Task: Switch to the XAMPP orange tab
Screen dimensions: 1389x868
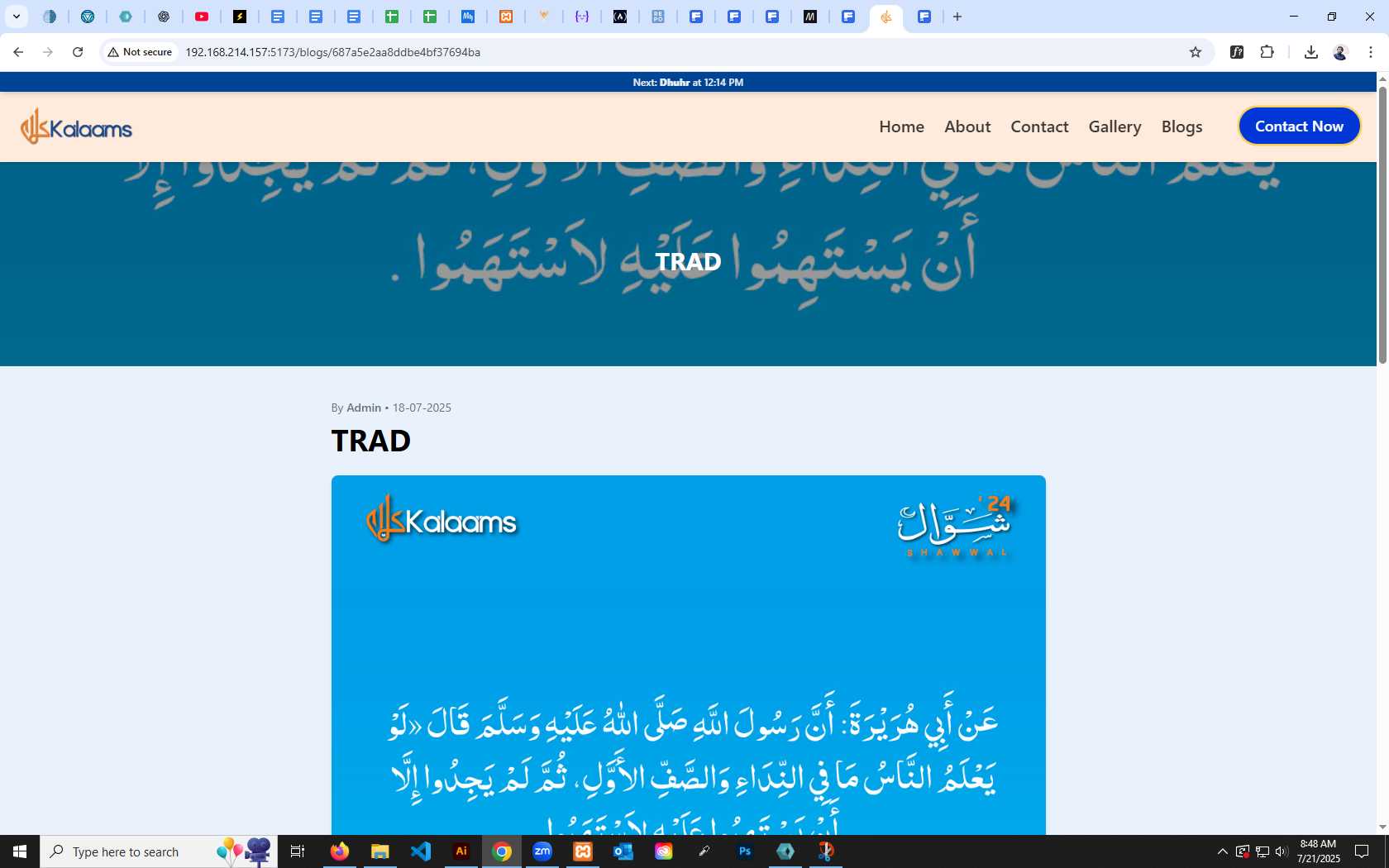Action: coord(506,17)
